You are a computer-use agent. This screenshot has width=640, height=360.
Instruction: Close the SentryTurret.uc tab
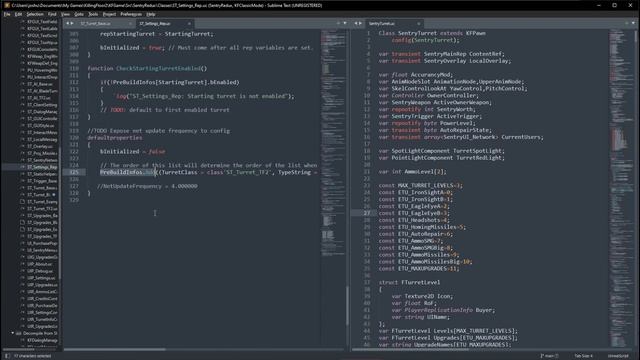tap(418, 24)
